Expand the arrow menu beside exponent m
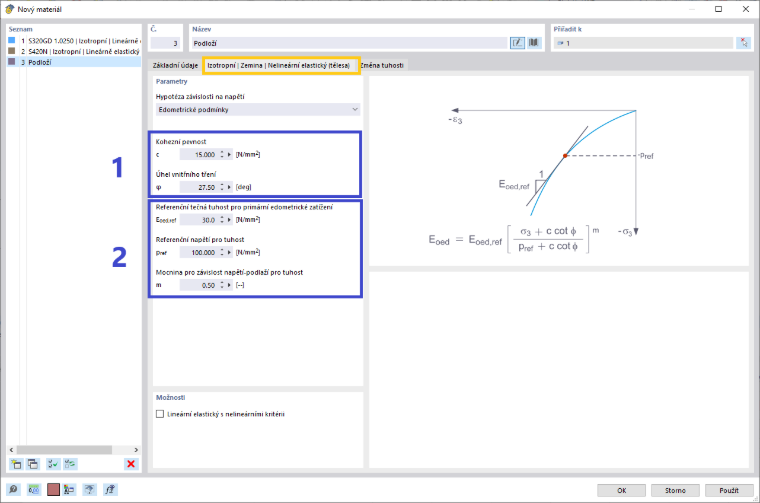 pos(230,285)
